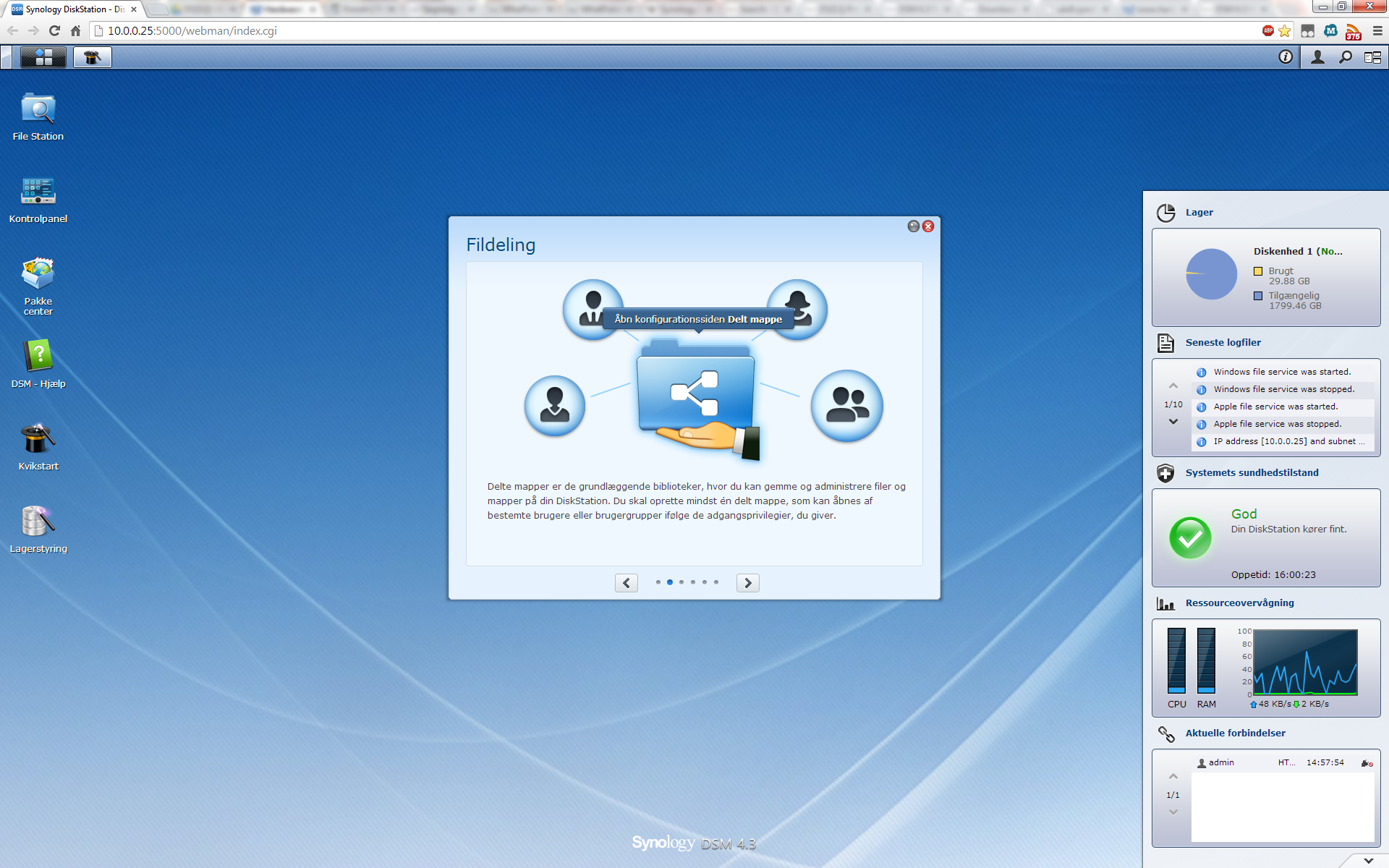Open Ressourceovervågning widget title
Viewport: 1389px width, 868px height.
coord(1239,603)
